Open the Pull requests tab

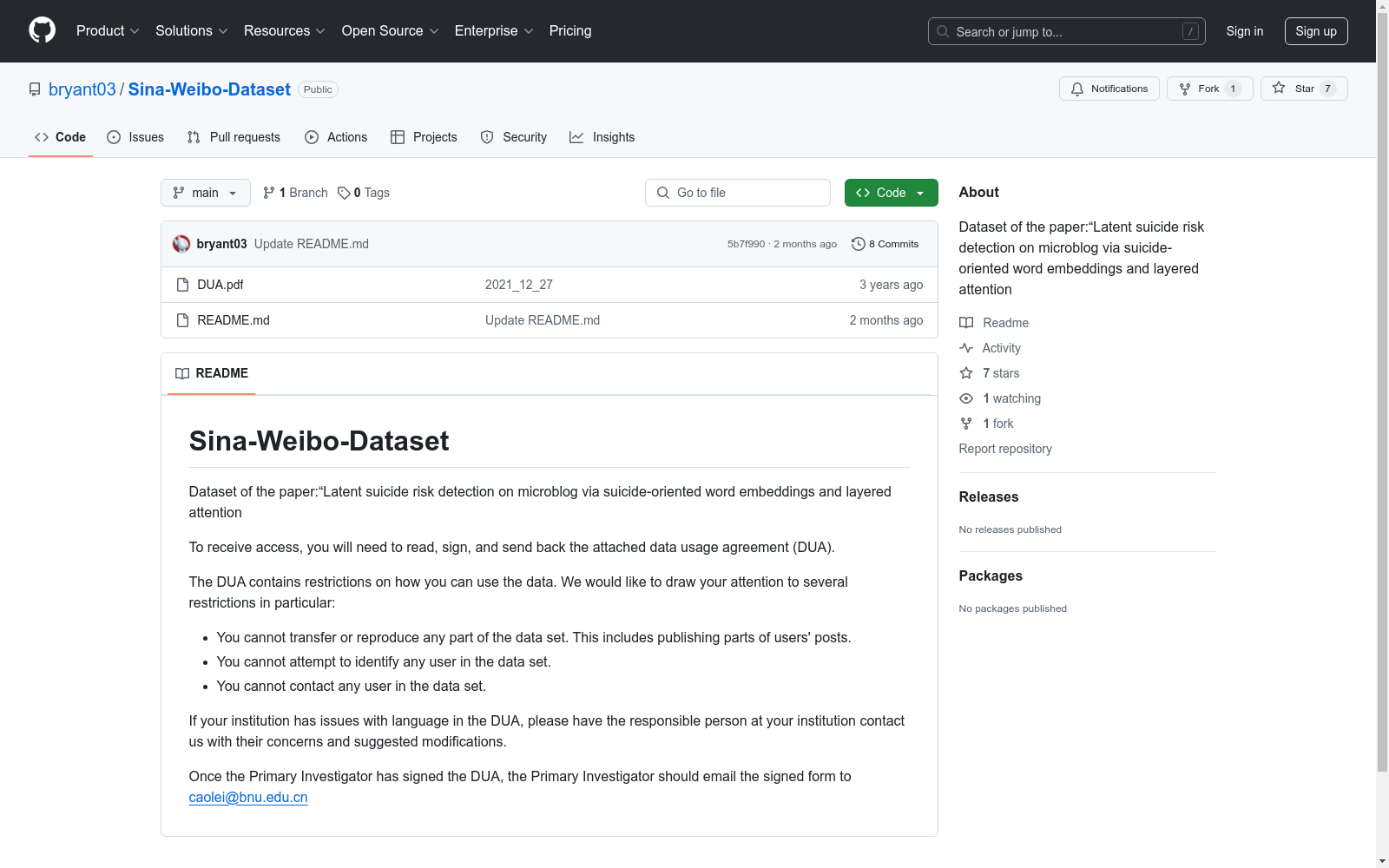tap(234, 137)
